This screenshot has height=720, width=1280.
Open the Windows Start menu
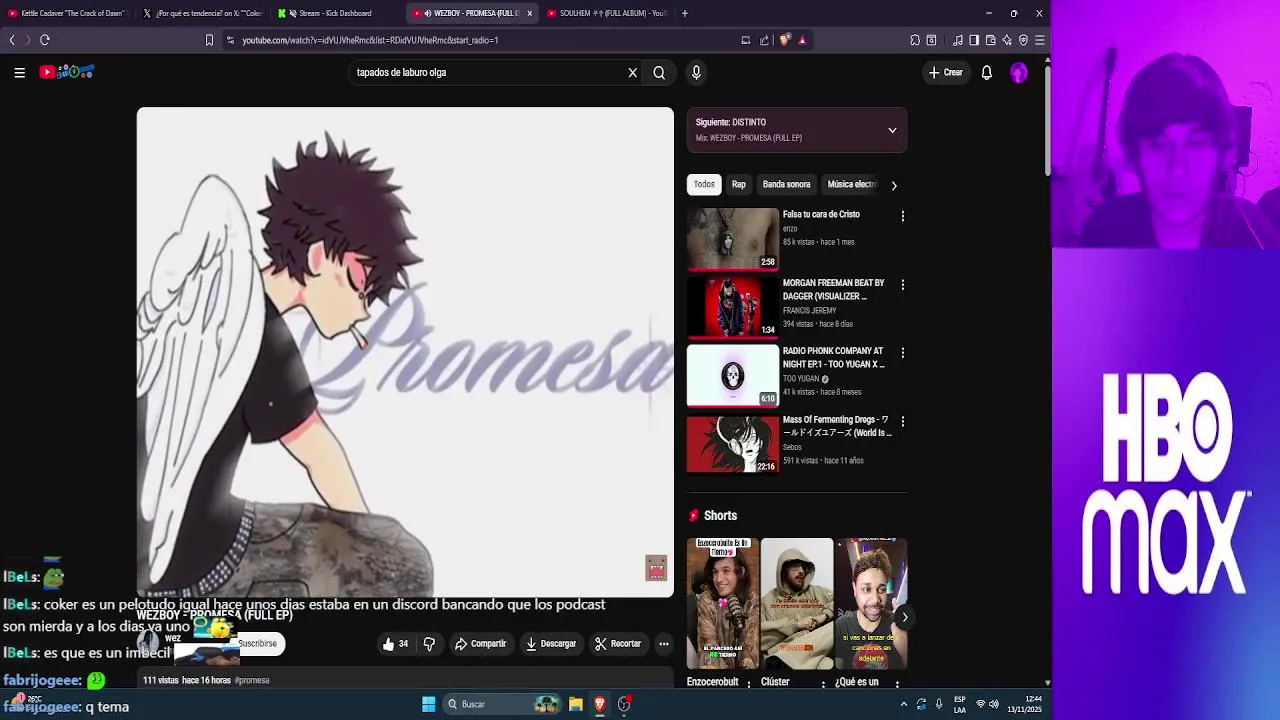coord(428,704)
